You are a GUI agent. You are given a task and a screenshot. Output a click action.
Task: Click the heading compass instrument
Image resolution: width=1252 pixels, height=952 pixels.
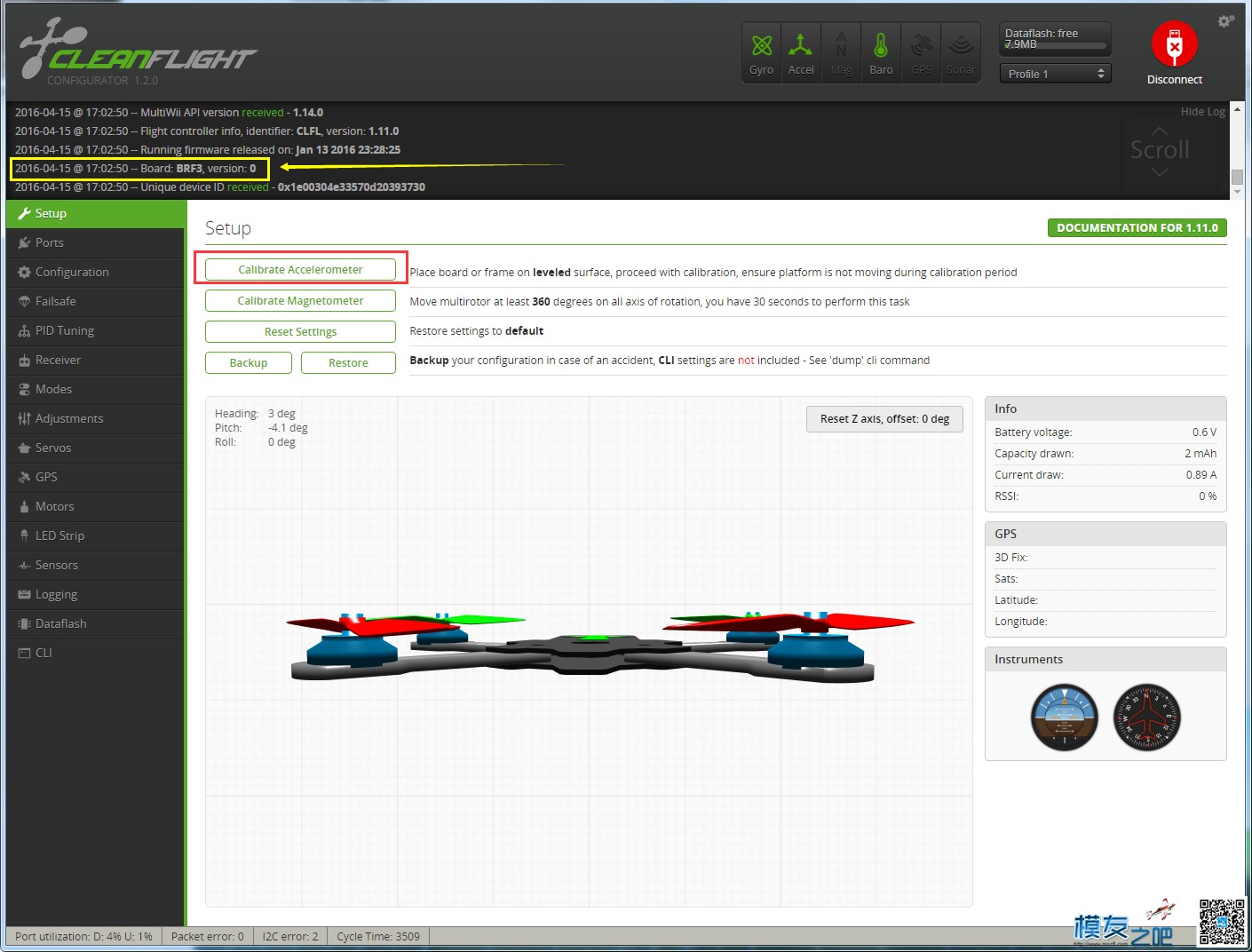[1146, 718]
